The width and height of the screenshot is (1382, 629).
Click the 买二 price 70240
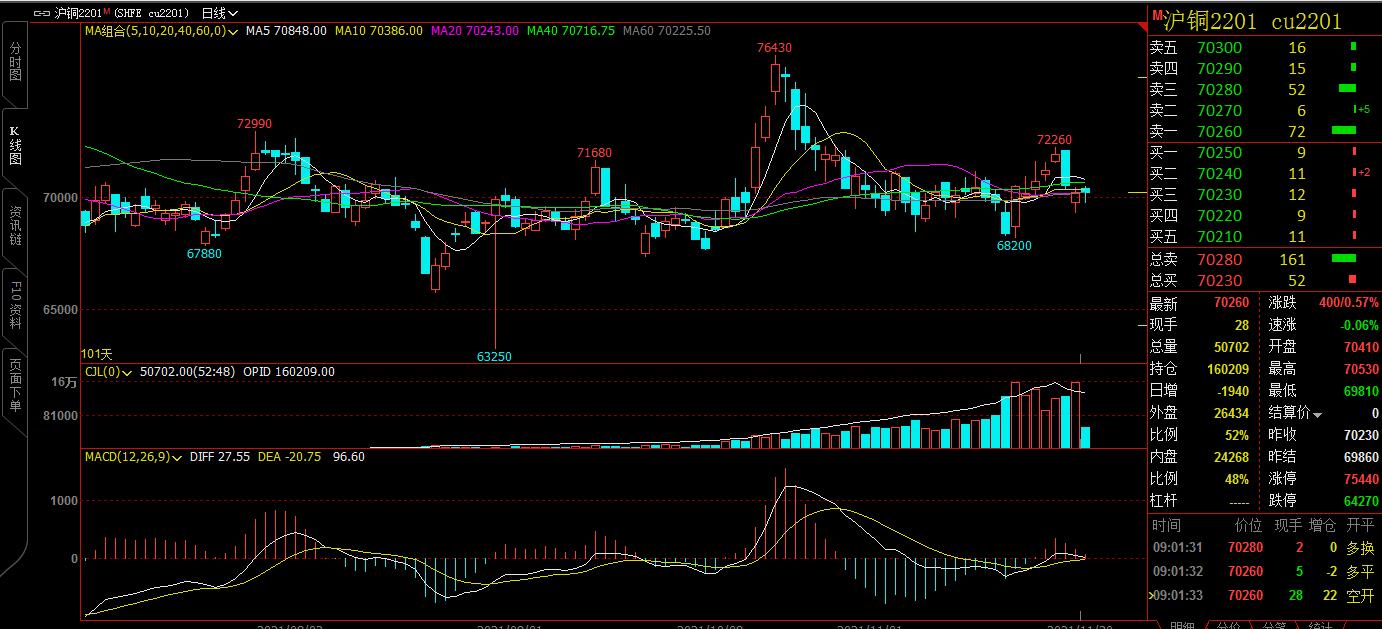click(x=1219, y=174)
